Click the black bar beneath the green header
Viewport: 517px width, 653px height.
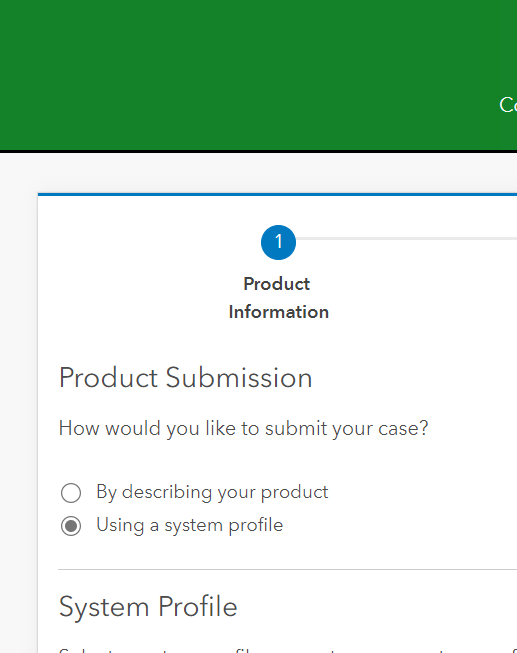[x=258, y=151]
